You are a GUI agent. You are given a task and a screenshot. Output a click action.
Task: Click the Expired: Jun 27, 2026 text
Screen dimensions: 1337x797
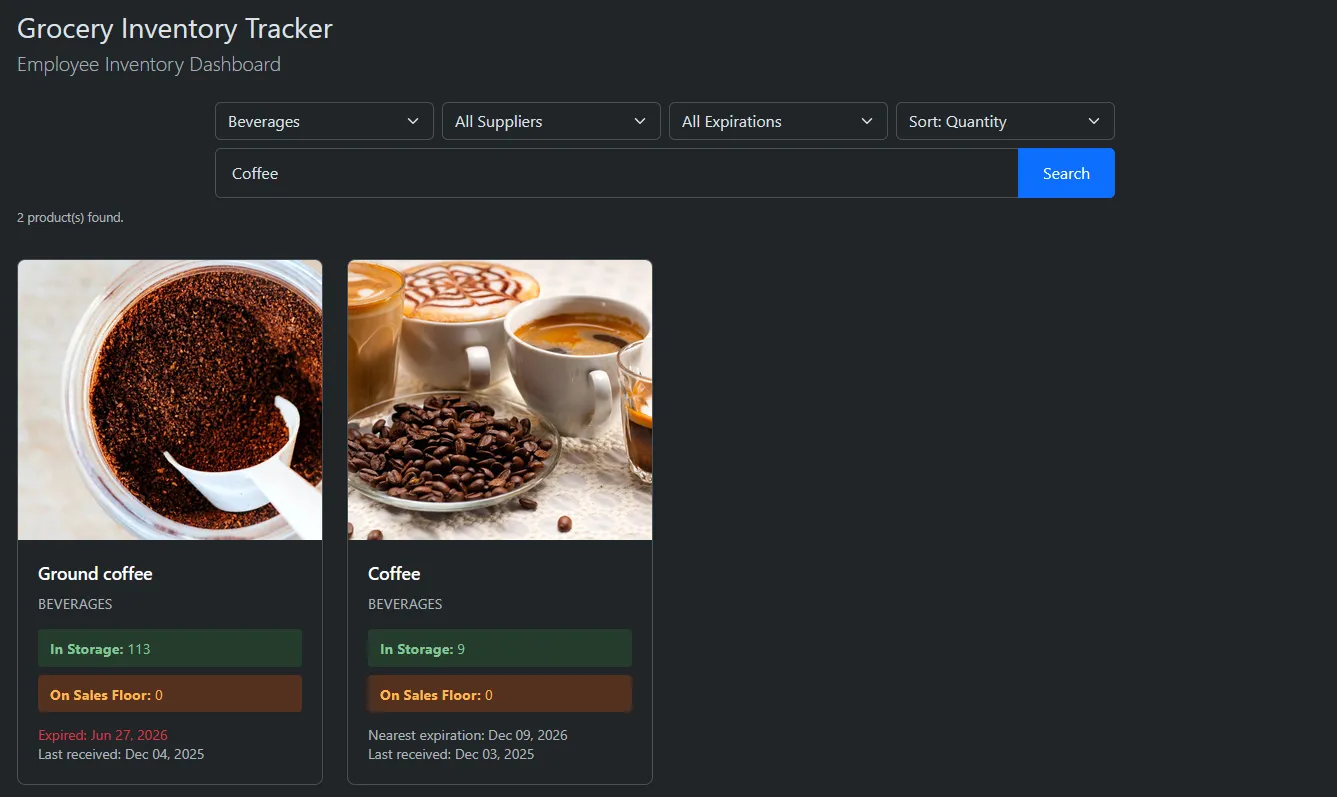click(103, 735)
